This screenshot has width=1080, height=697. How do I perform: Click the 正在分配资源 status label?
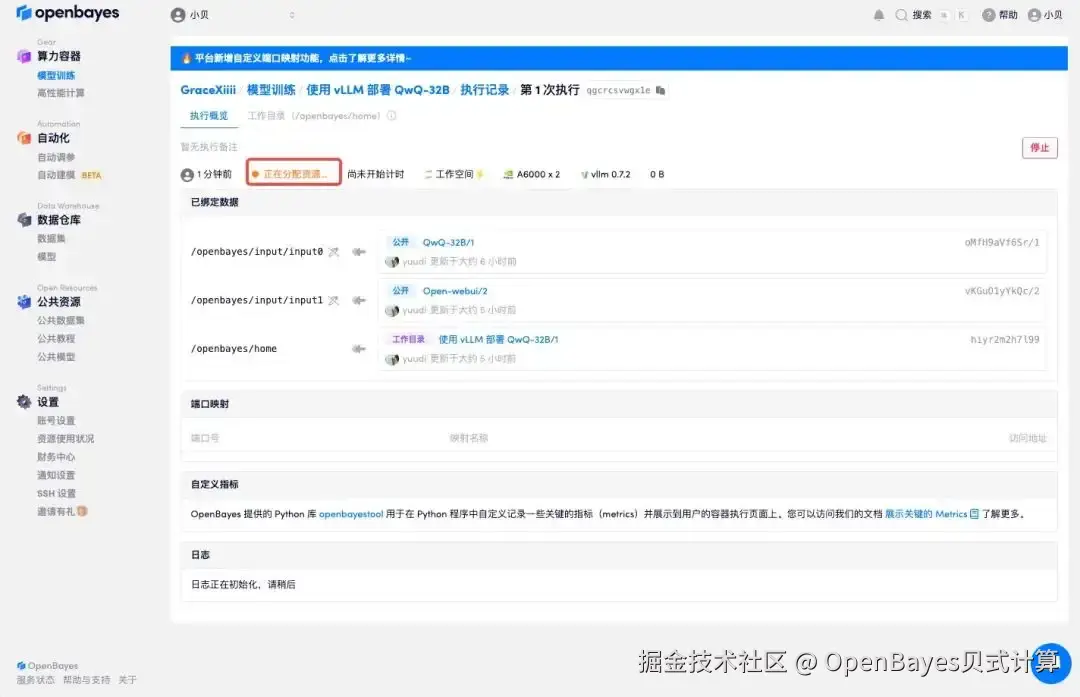293,174
